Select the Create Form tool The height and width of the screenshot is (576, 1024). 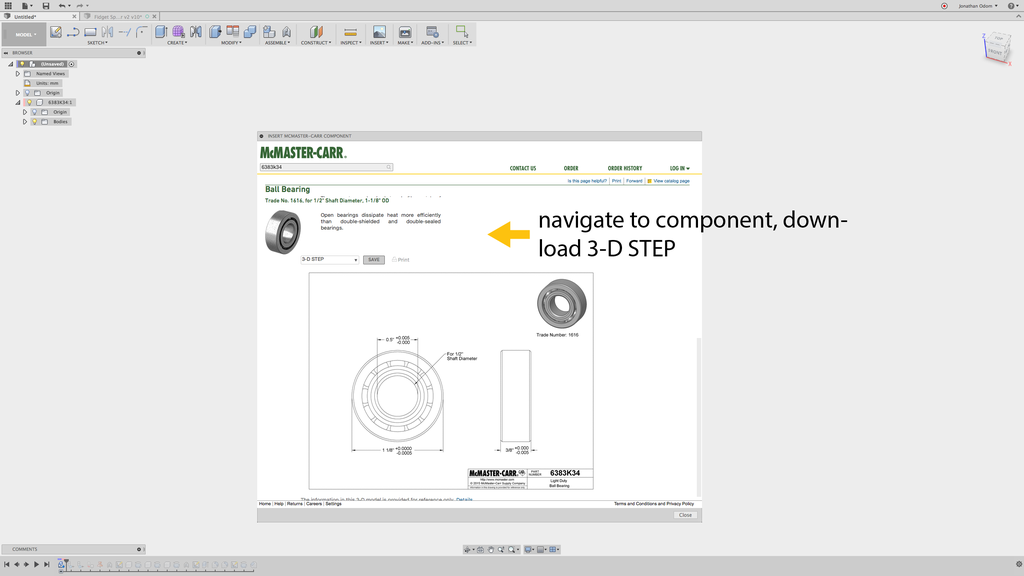[x=178, y=31]
